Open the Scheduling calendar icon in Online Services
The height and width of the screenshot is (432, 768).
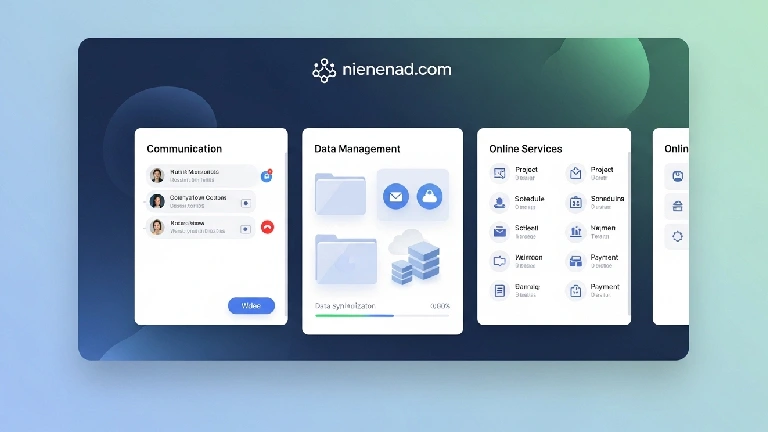(x=576, y=203)
